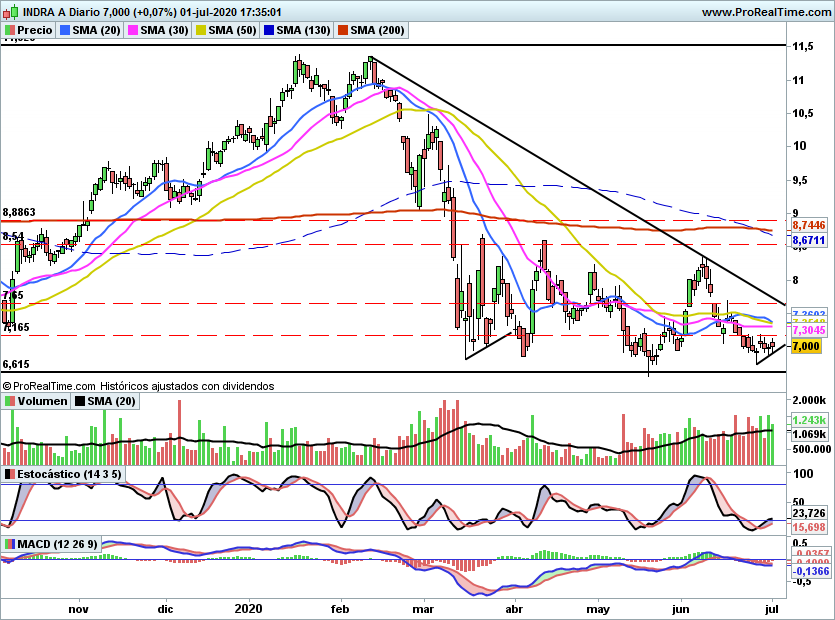The height and width of the screenshot is (620, 835).
Task: Select the Volumen panel label
Action: point(43,401)
